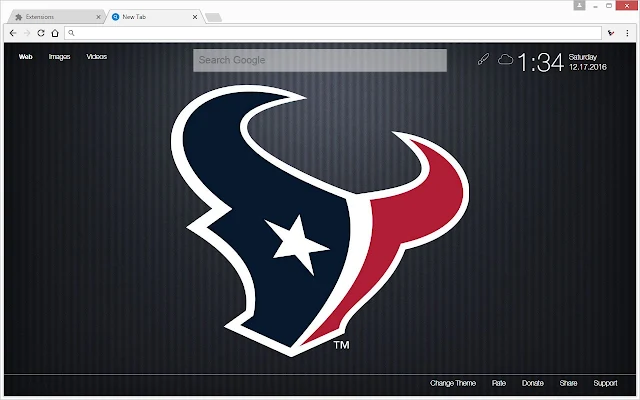
Task: Select the New Tab tab
Action: tap(153, 17)
